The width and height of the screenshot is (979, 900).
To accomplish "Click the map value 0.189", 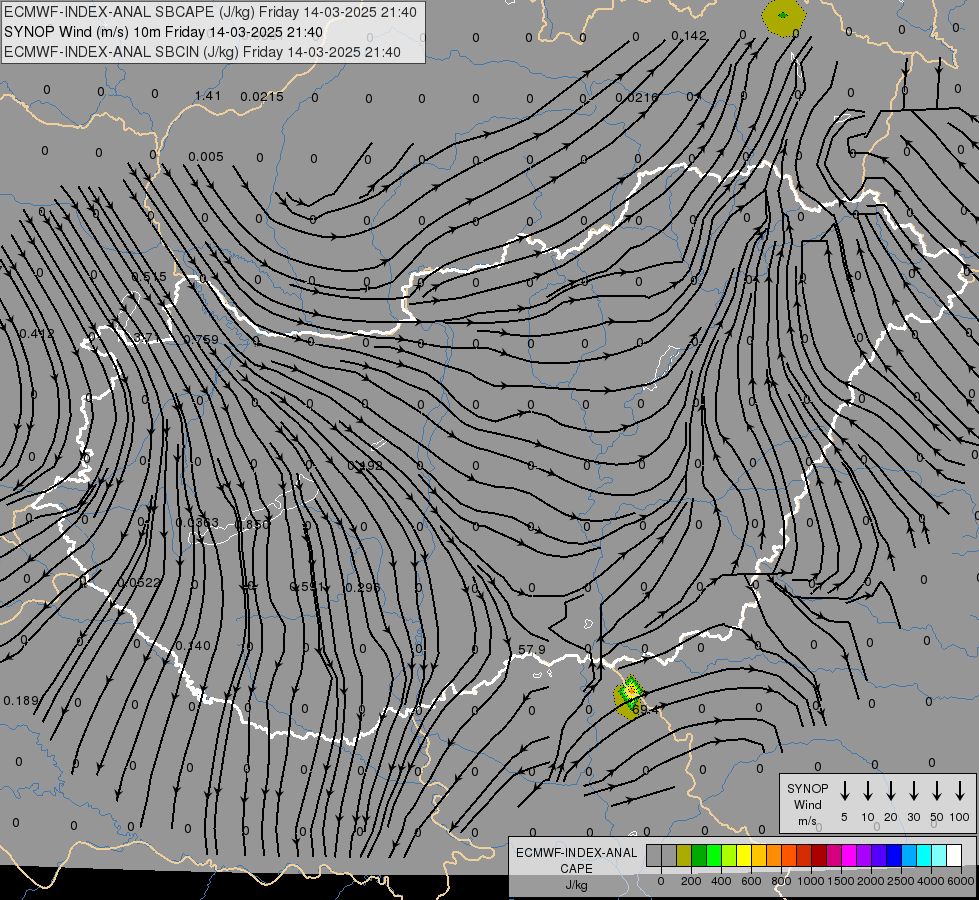I will tap(21, 701).
